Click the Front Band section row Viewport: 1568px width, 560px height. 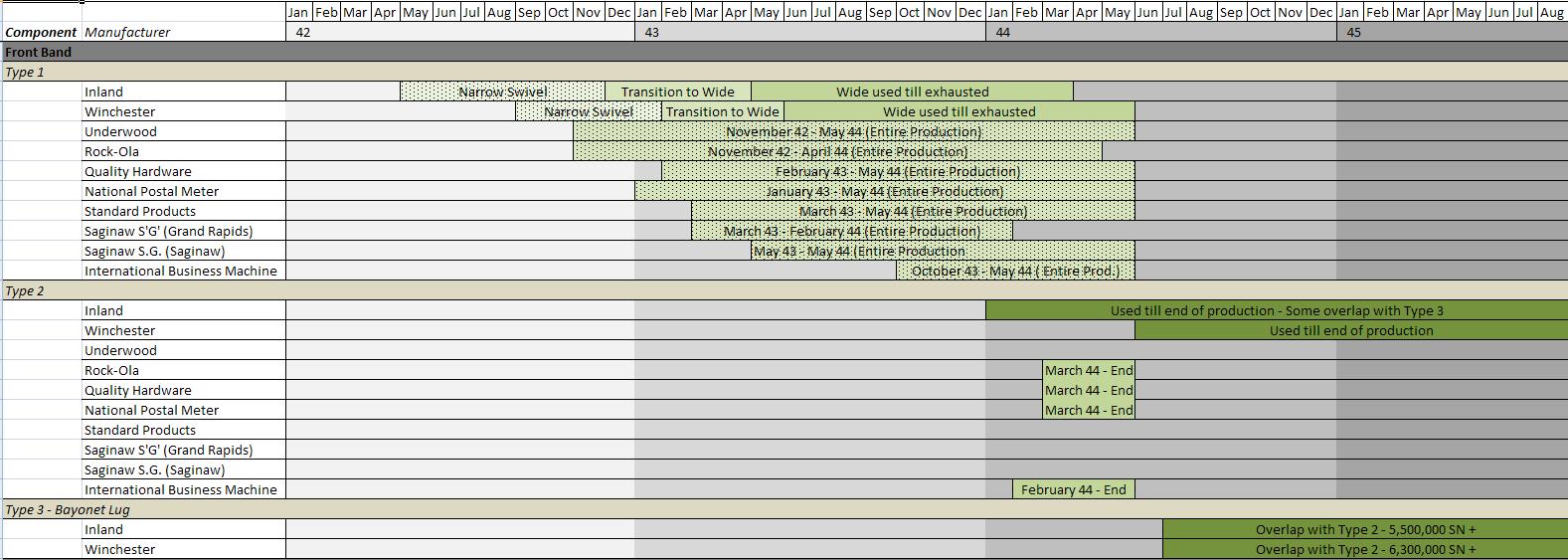[x=784, y=52]
